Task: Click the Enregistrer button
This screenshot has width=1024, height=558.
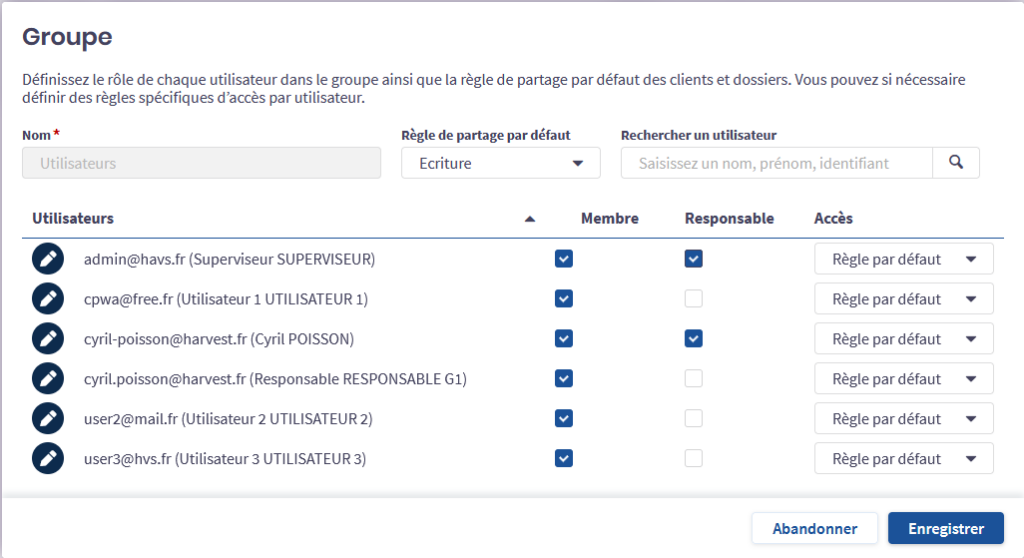Action: 945,529
